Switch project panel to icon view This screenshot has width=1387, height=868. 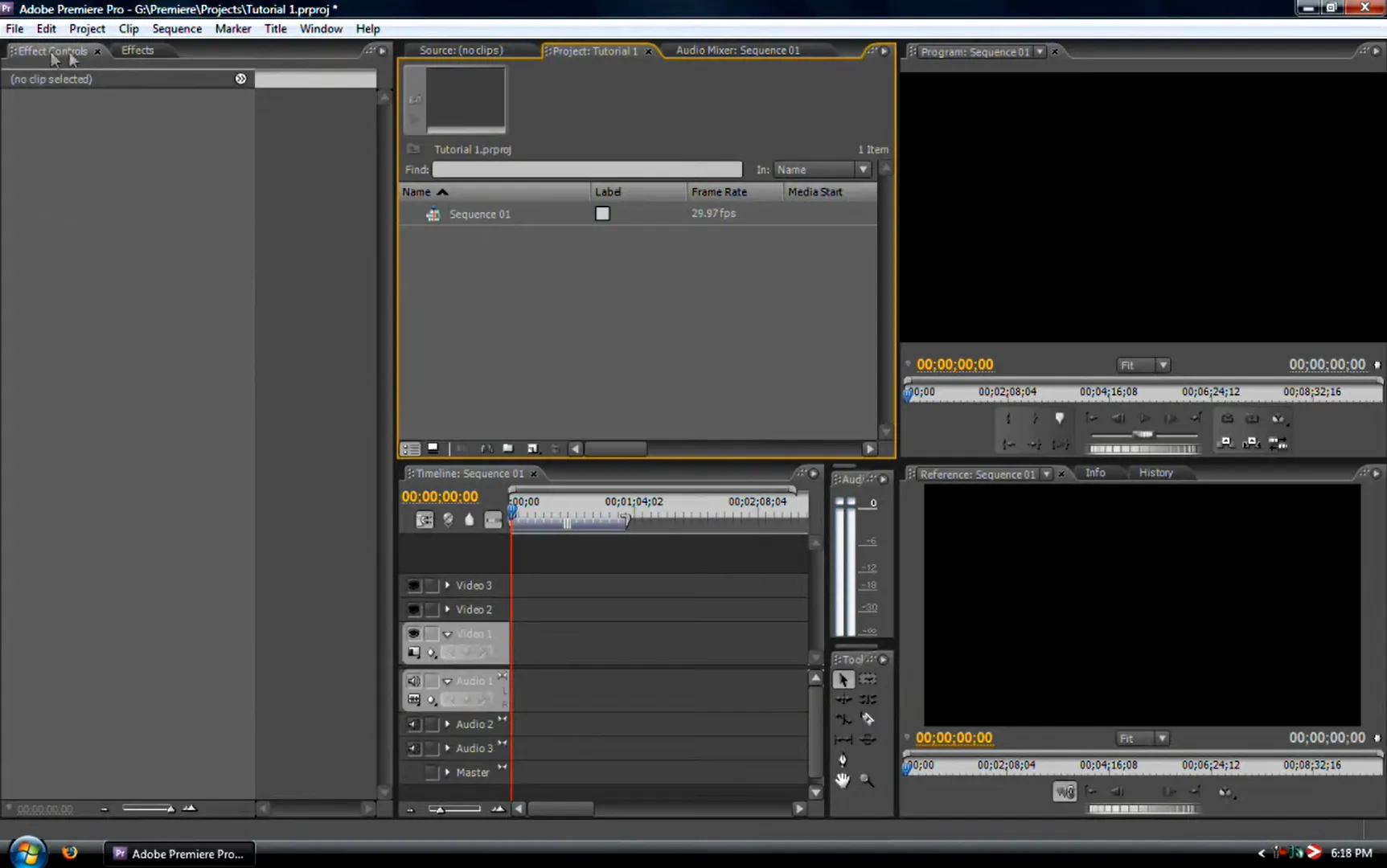[433, 448]
